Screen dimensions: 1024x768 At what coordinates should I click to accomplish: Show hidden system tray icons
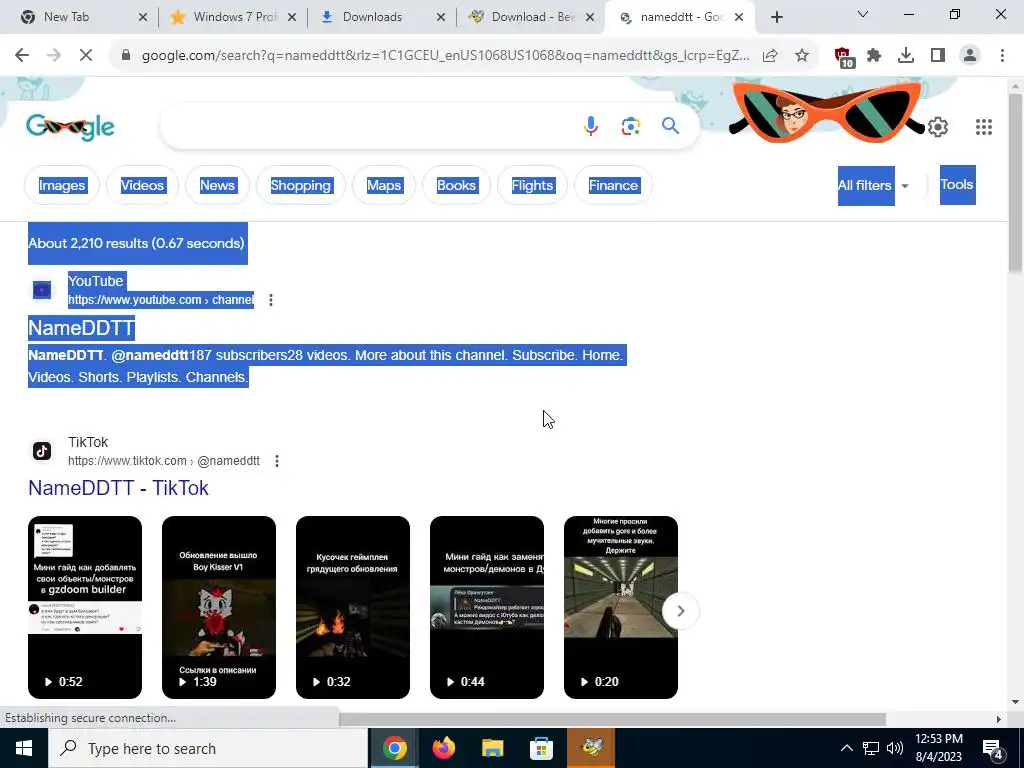(x=846, y=748)
